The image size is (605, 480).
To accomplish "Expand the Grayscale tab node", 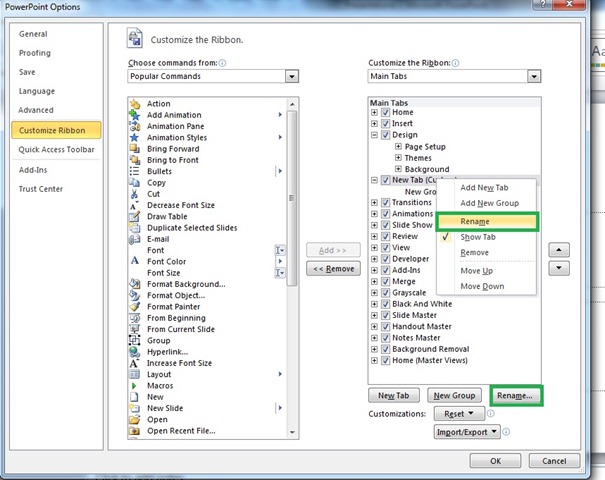I will coord(374,292).
